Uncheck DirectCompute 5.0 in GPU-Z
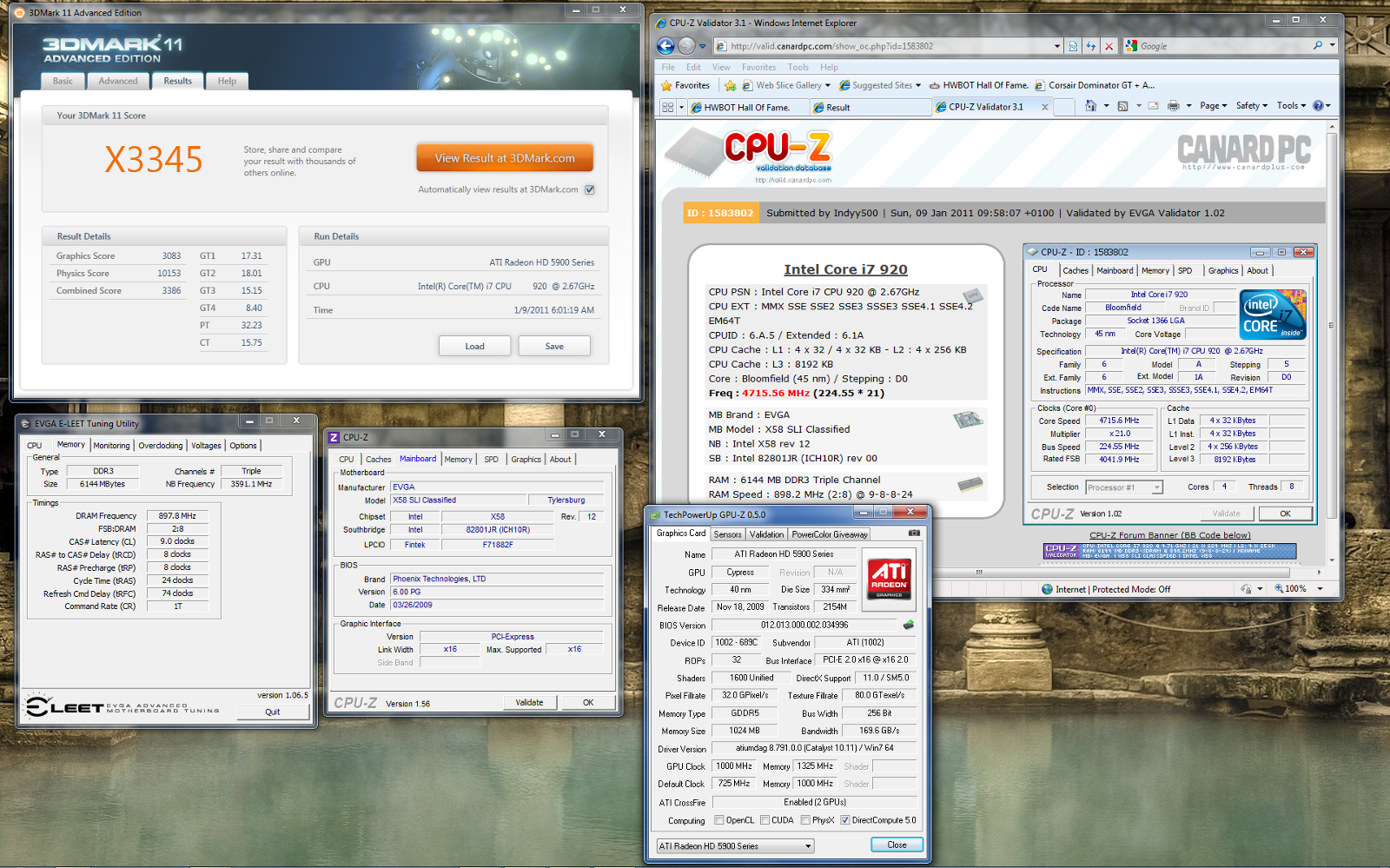1390x868 pixels. 844,820
